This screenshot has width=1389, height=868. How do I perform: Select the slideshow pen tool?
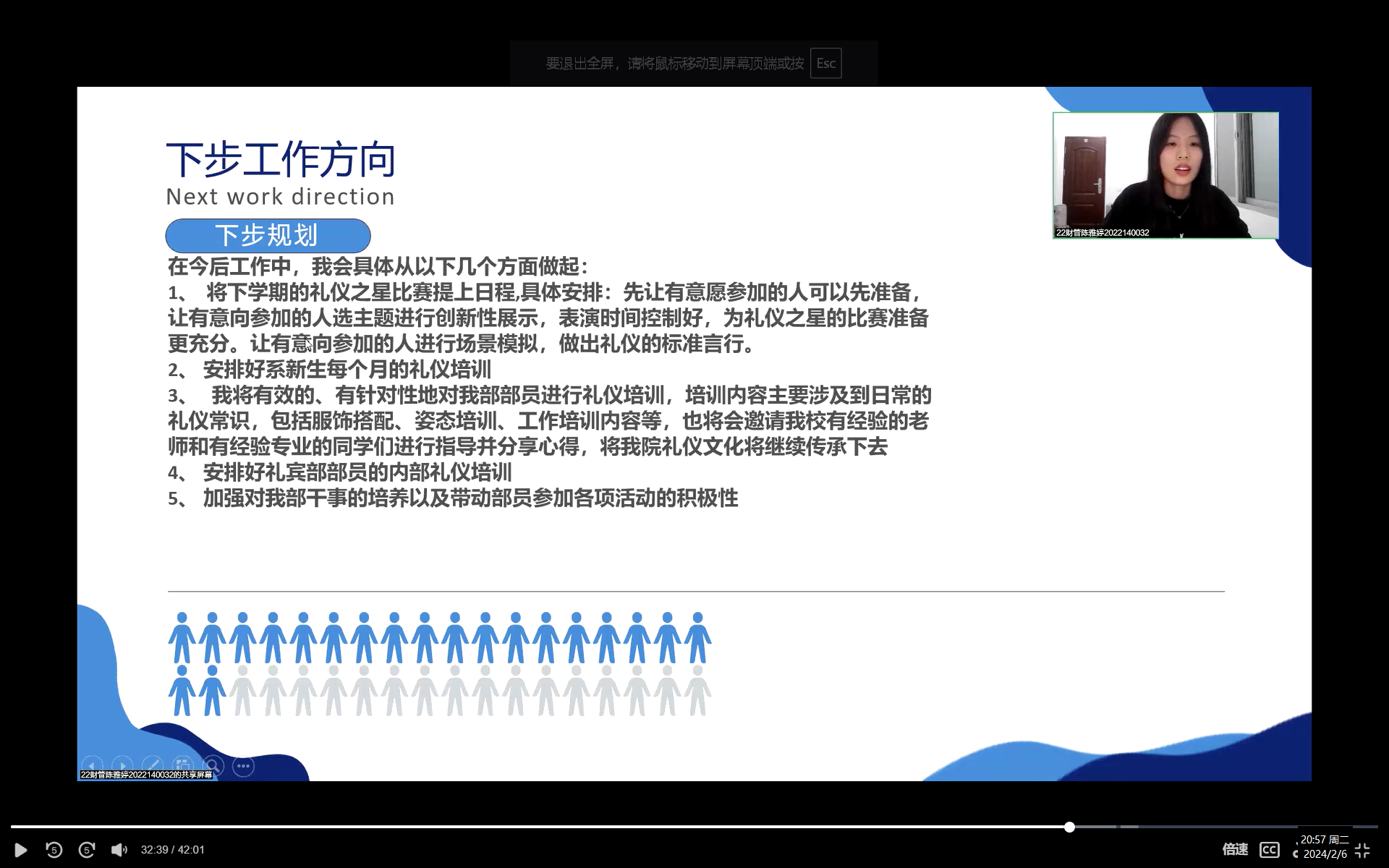(153, 765)
